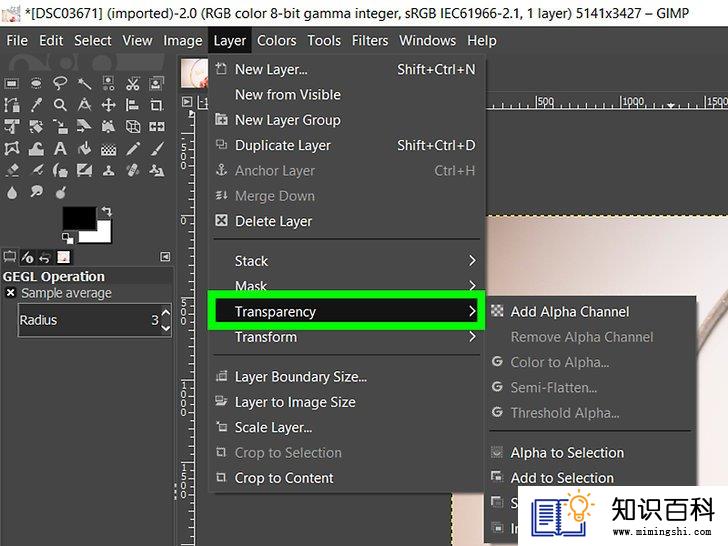The image size is (728, 546).
Task: Choose Alpha to Selection
Action: 591,453
